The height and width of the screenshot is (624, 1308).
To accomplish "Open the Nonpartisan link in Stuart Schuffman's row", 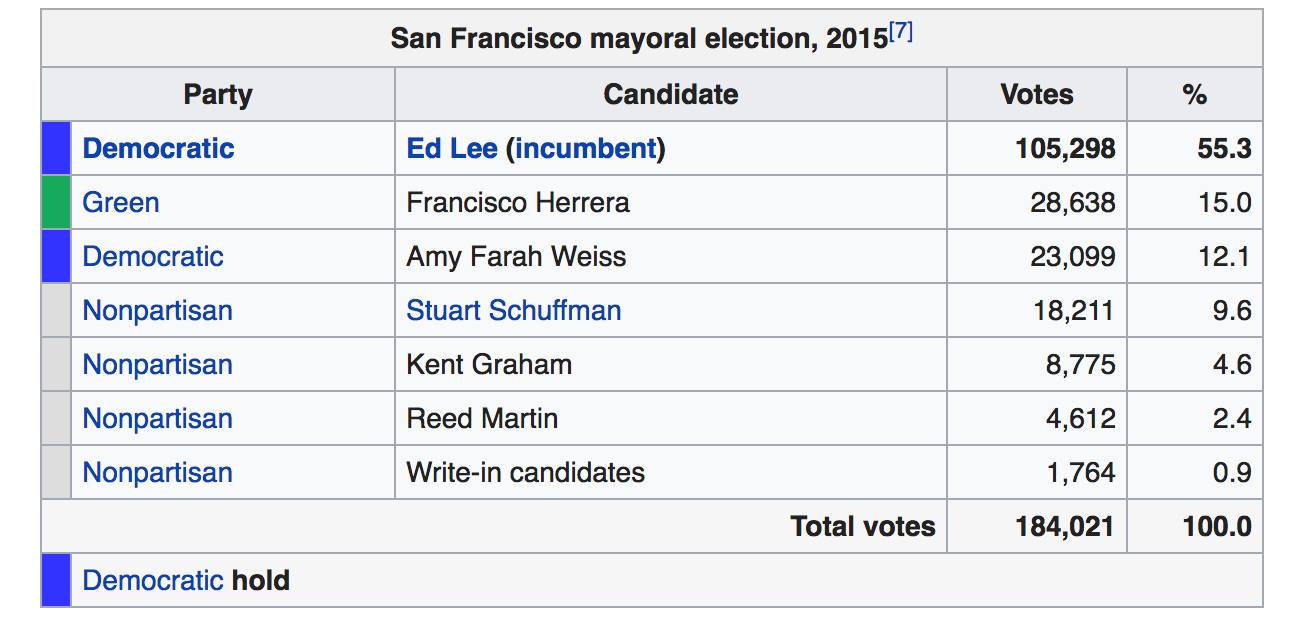I will point(157,311).
